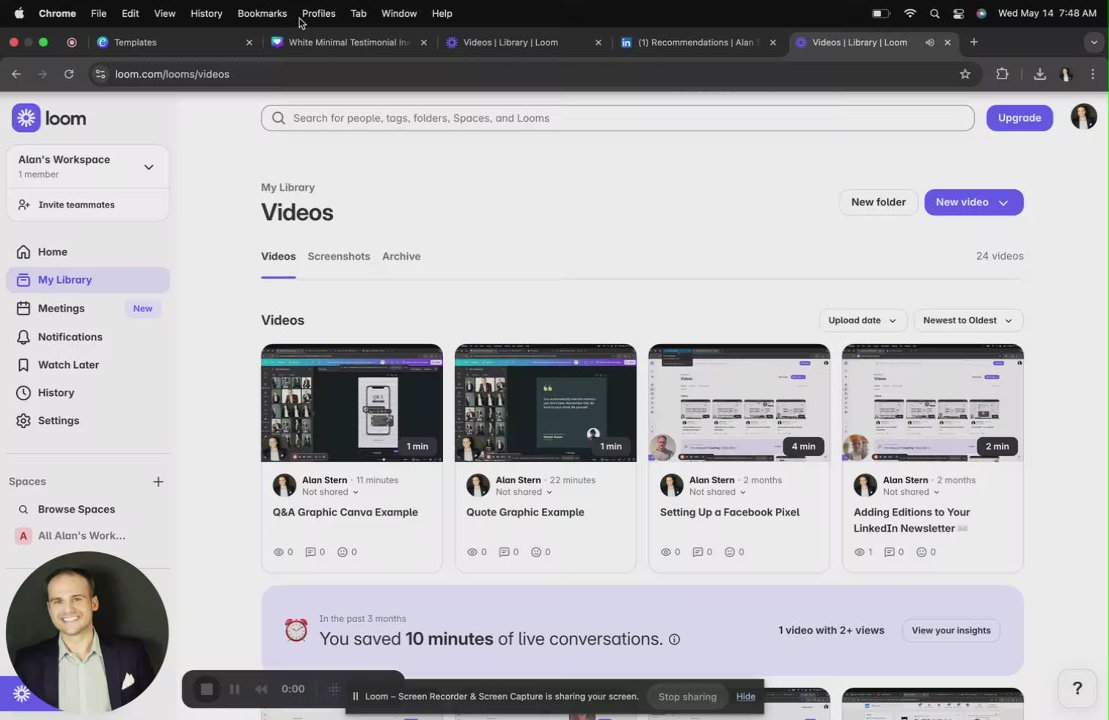Click views eye icon on Quote Graphic card
This screenshot has width=1109, height=720.
[x=472, y=552]
